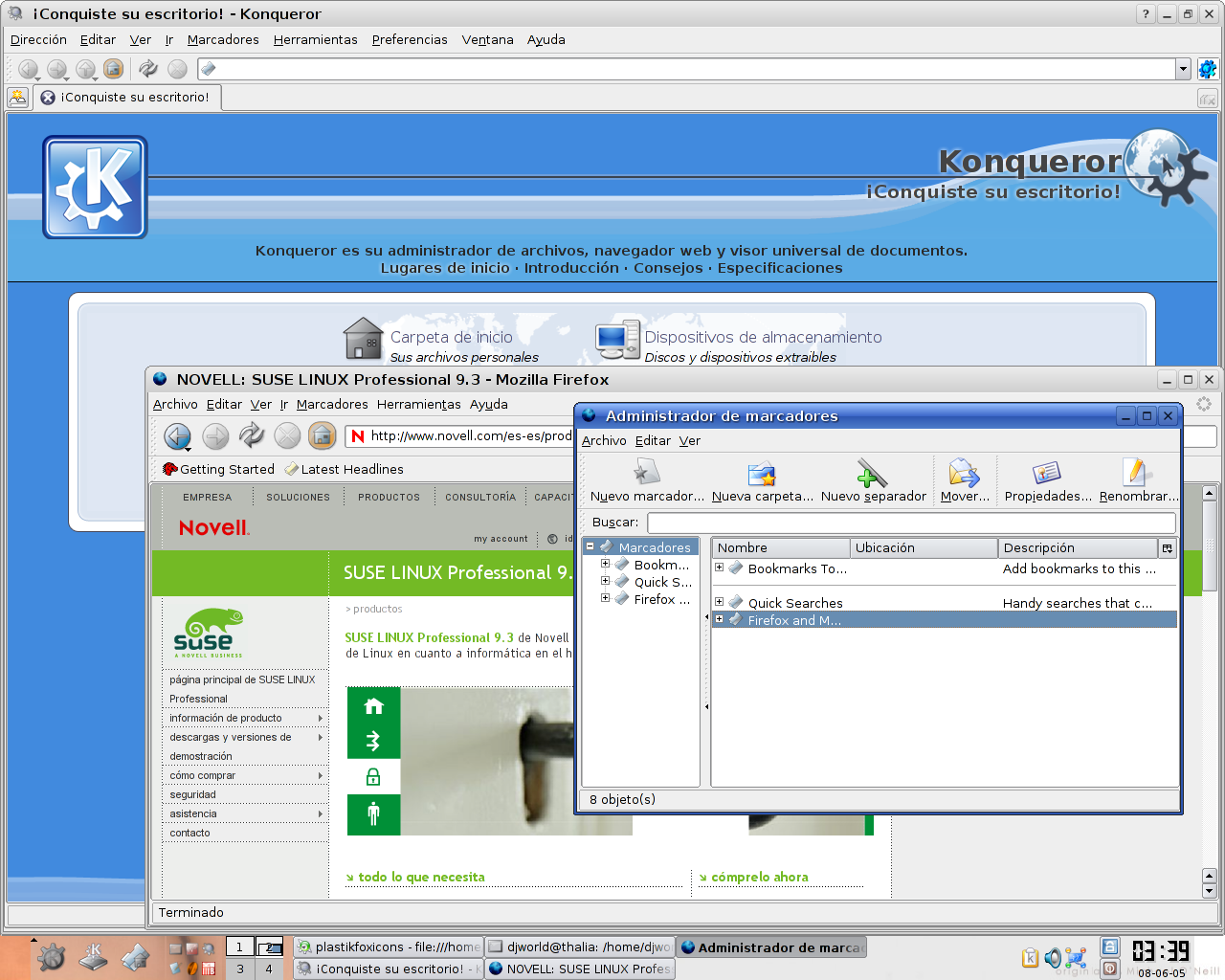
Task: Click Firefox forward arrow button
Action: click(x=216, y=436)
